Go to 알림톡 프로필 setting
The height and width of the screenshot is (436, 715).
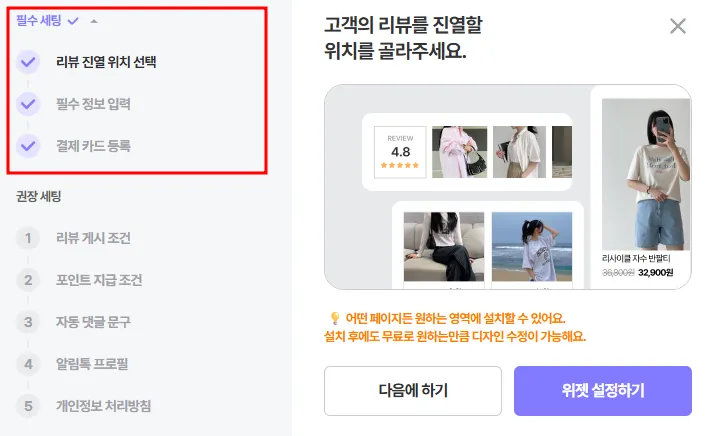[92, 364]
